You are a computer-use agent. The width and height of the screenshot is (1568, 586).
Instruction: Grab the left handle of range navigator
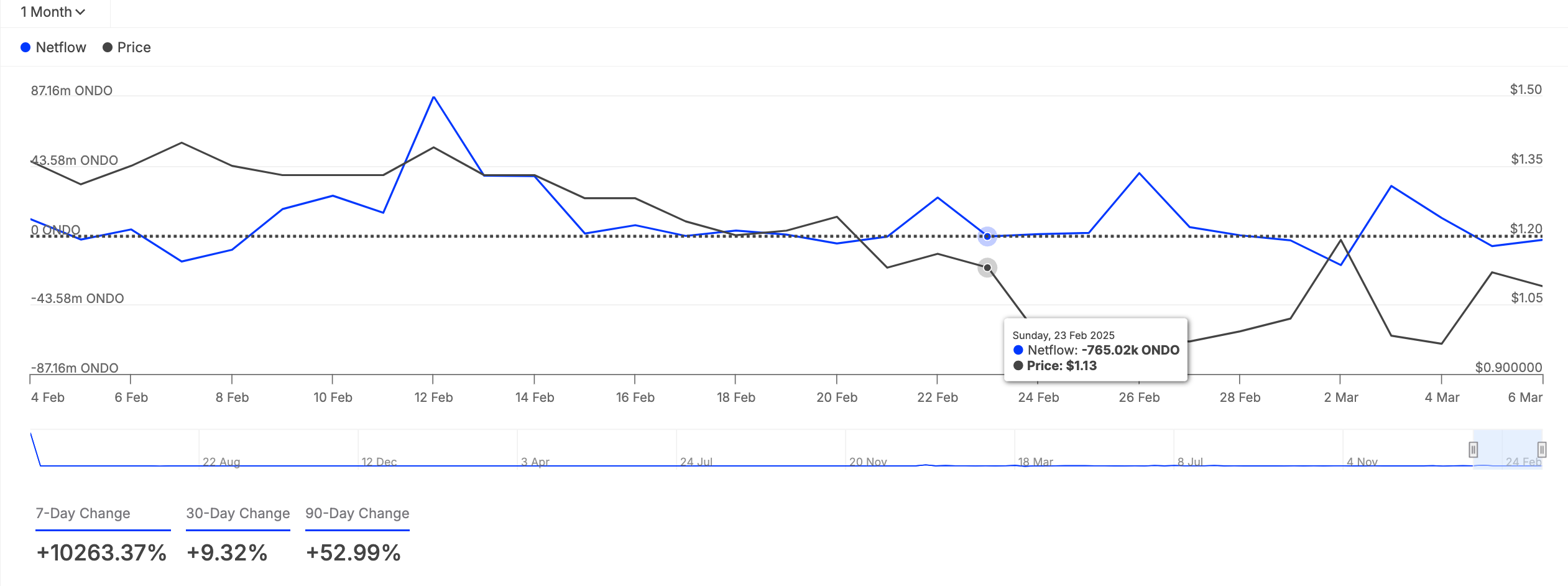pos(1473,449)
